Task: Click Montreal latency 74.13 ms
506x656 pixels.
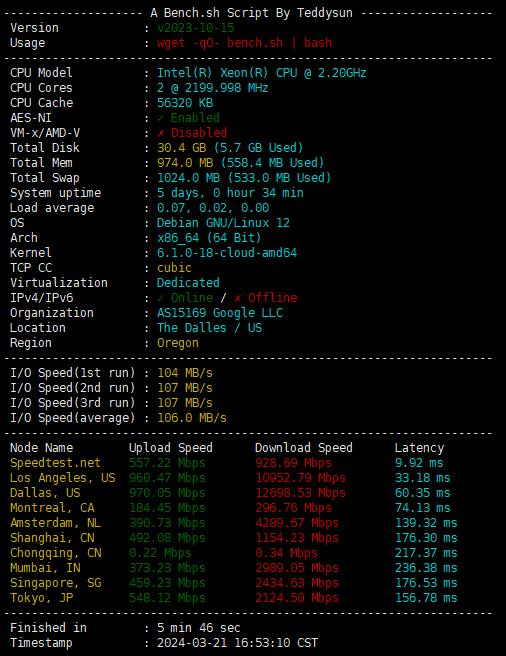Action: pos(422,508)
